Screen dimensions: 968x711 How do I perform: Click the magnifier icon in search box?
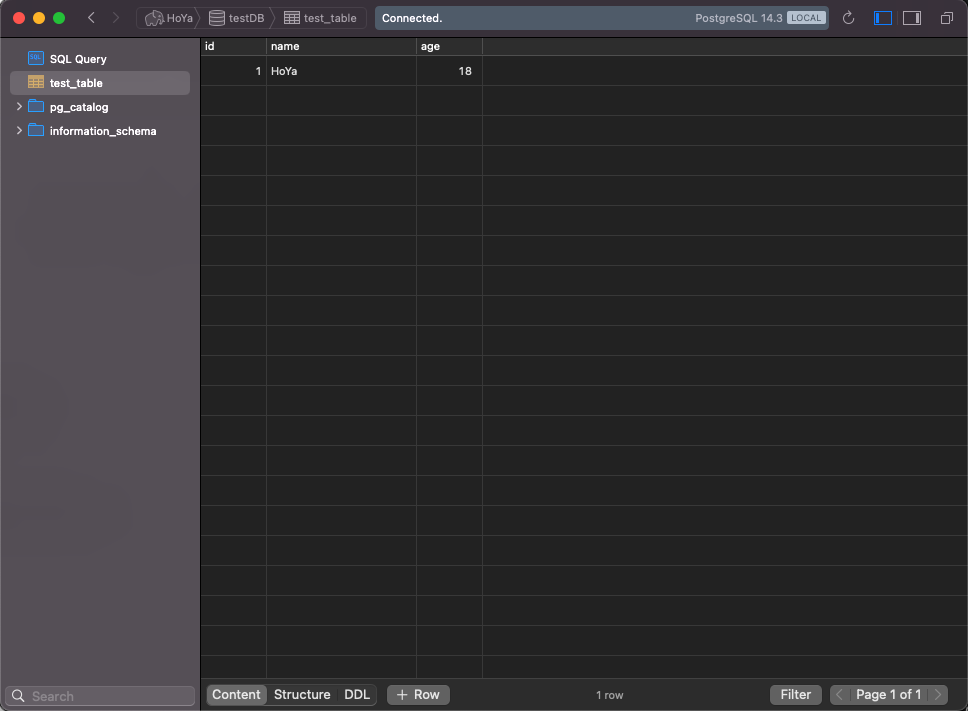19,696
